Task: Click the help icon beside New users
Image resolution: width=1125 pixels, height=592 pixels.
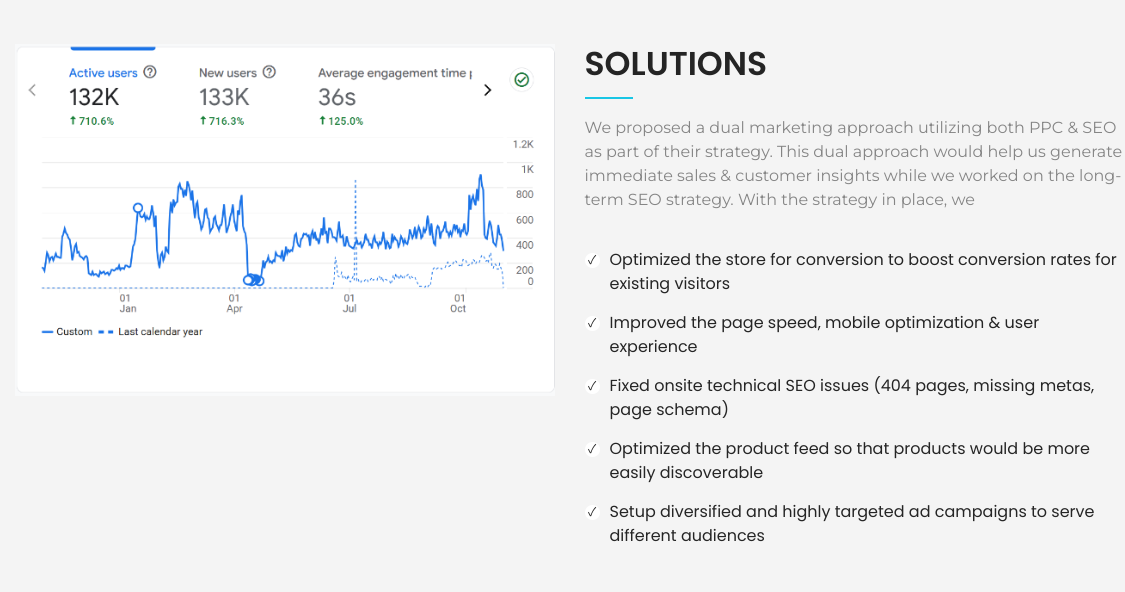Action: (x=269, y=73)
